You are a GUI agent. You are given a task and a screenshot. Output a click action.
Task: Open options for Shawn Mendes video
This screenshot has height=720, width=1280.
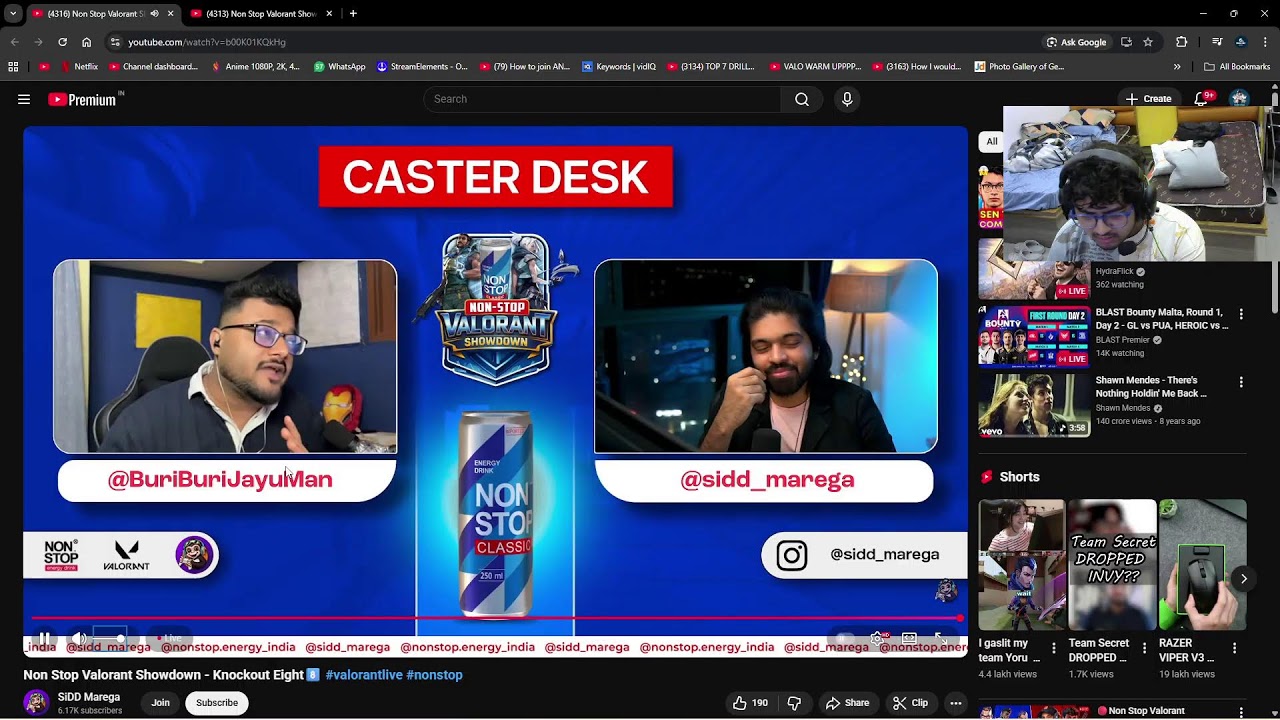1241,382
